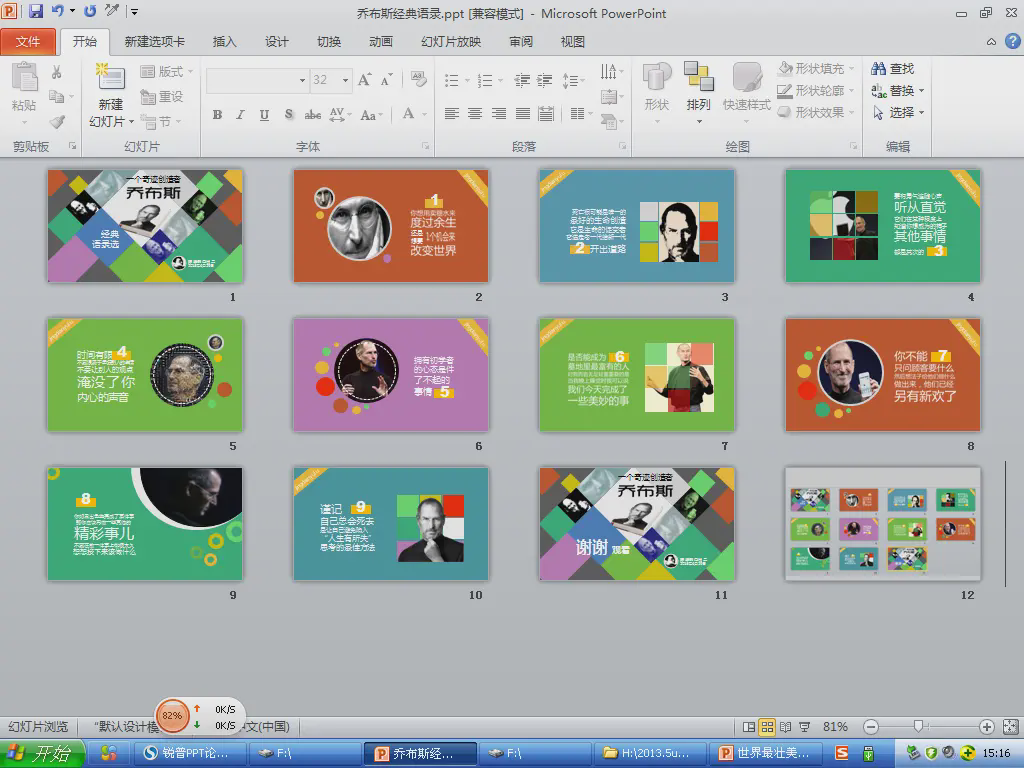Open the font size dropdown showing 32

(x=346, y=80)
